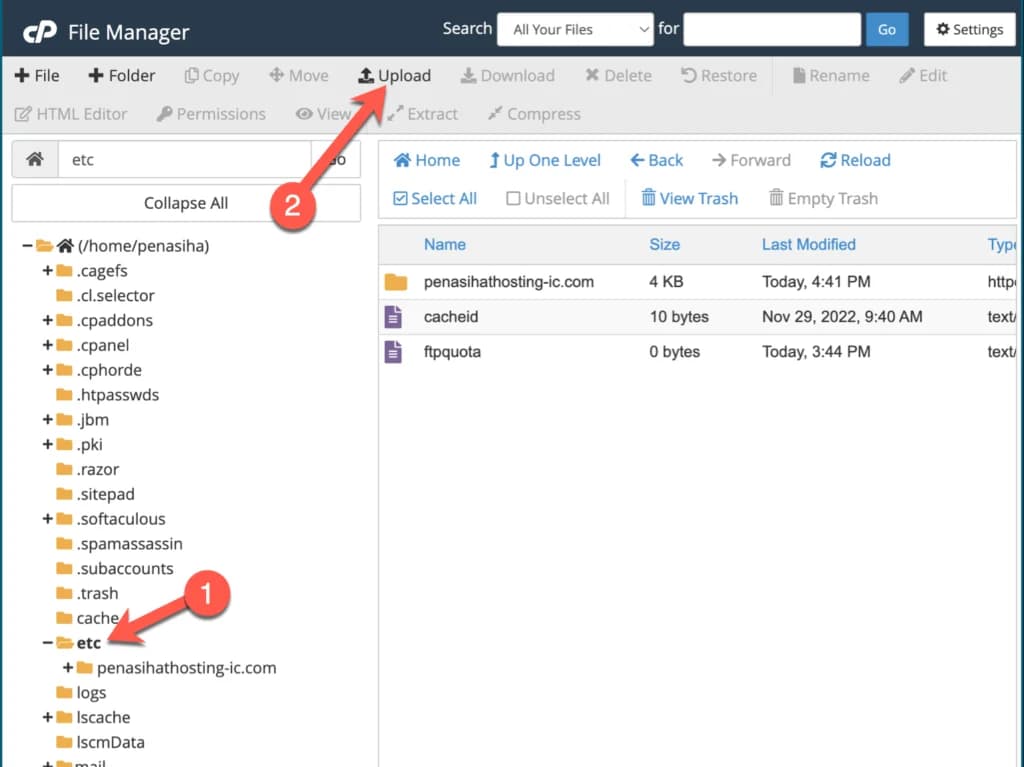Click inside the search text field
The image size is (1024, 767).
pos(771,29)
